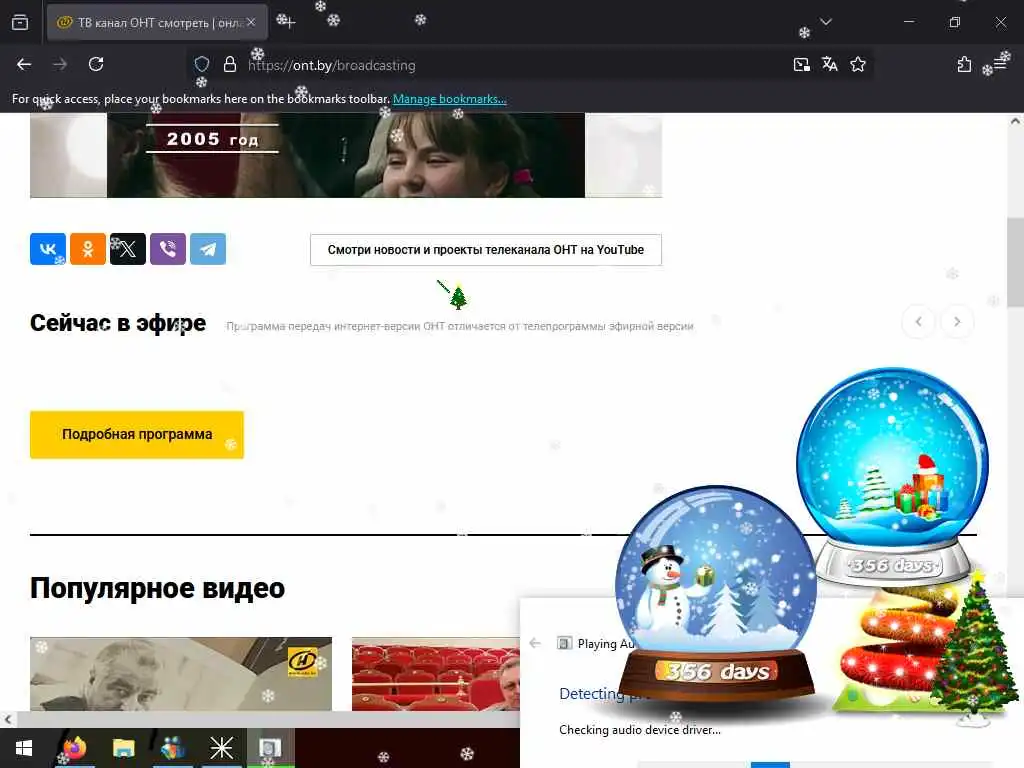Open File Explorer from the taskbar
Viewport: 1024px width, 768px height.
pos(123,748)
